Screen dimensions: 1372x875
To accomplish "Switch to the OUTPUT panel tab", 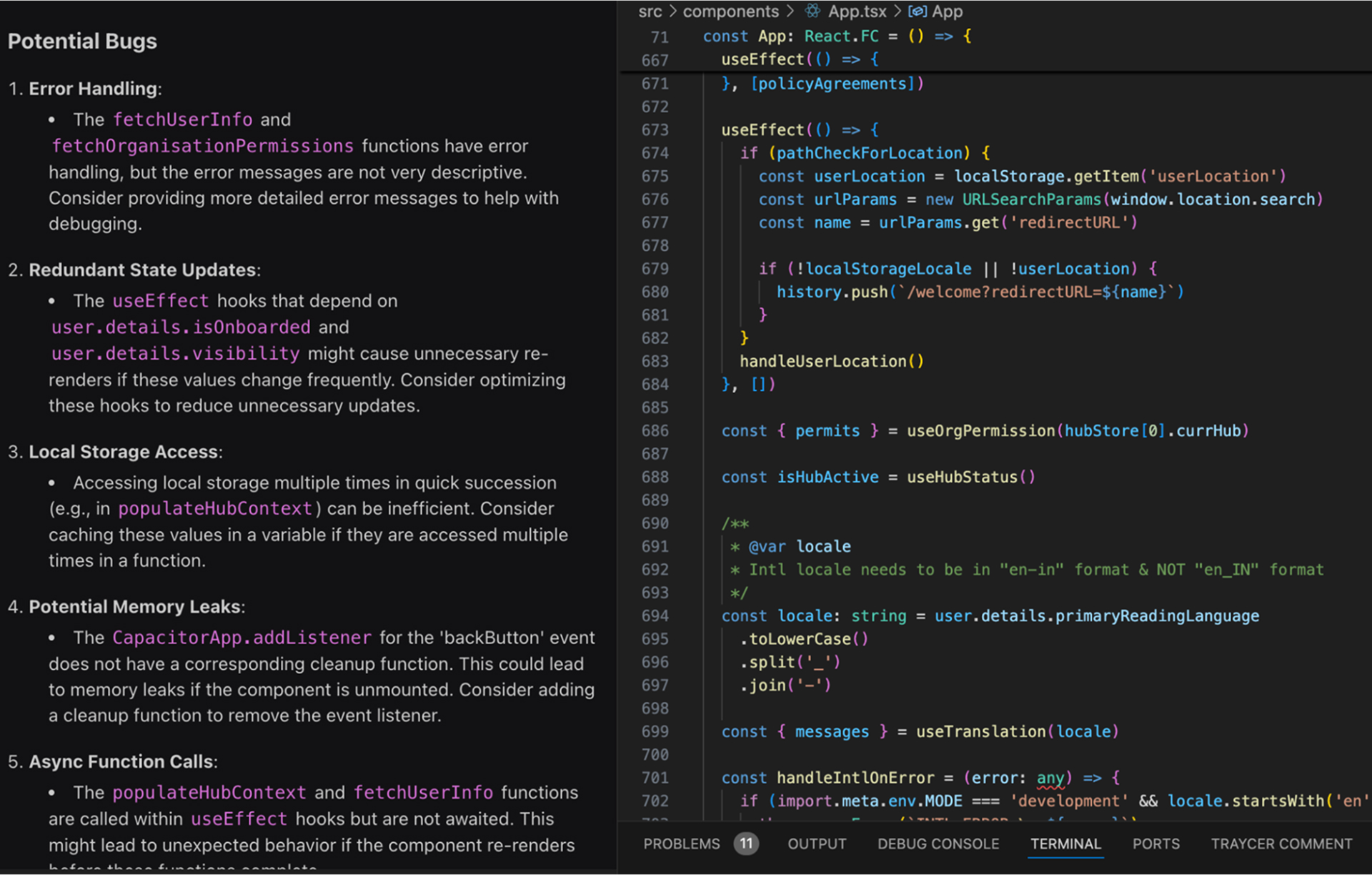I will (817, 844).
